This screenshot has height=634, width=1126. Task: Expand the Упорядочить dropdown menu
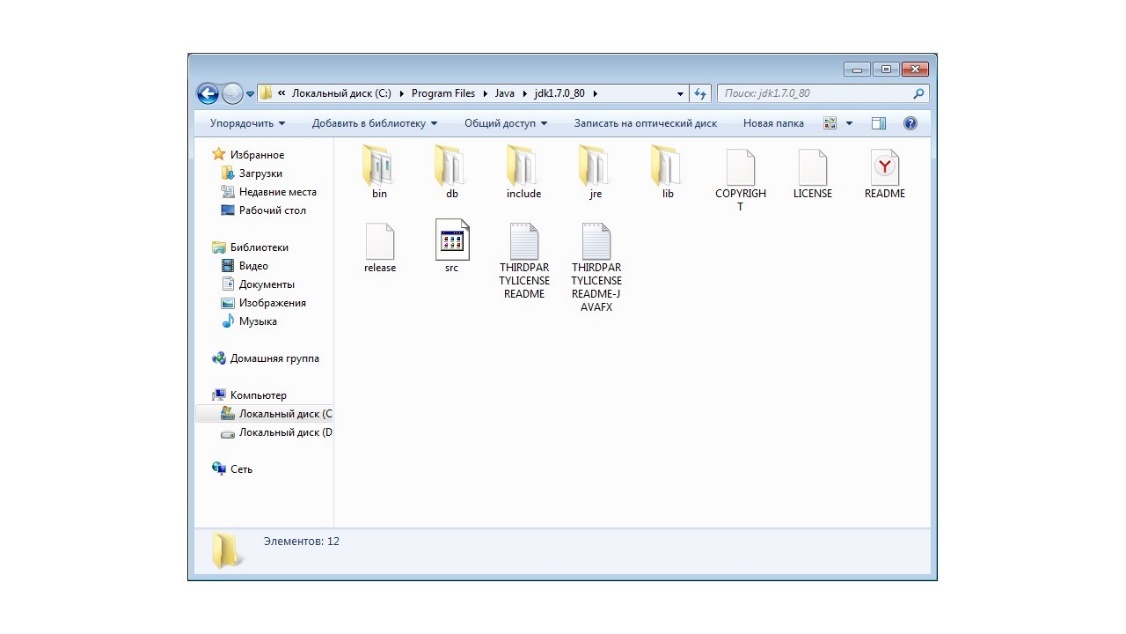point(247,124)
